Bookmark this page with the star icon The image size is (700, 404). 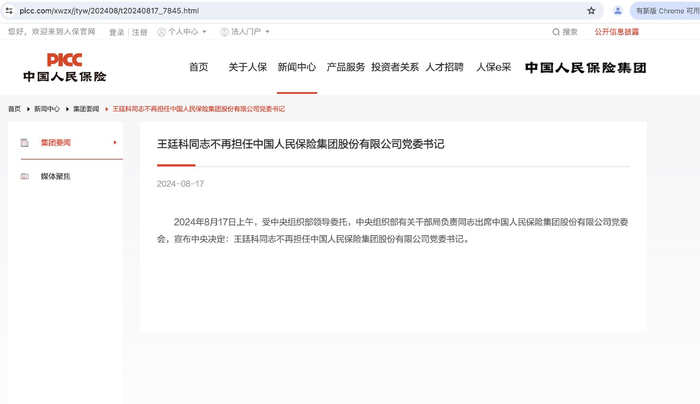coord(591,11)
